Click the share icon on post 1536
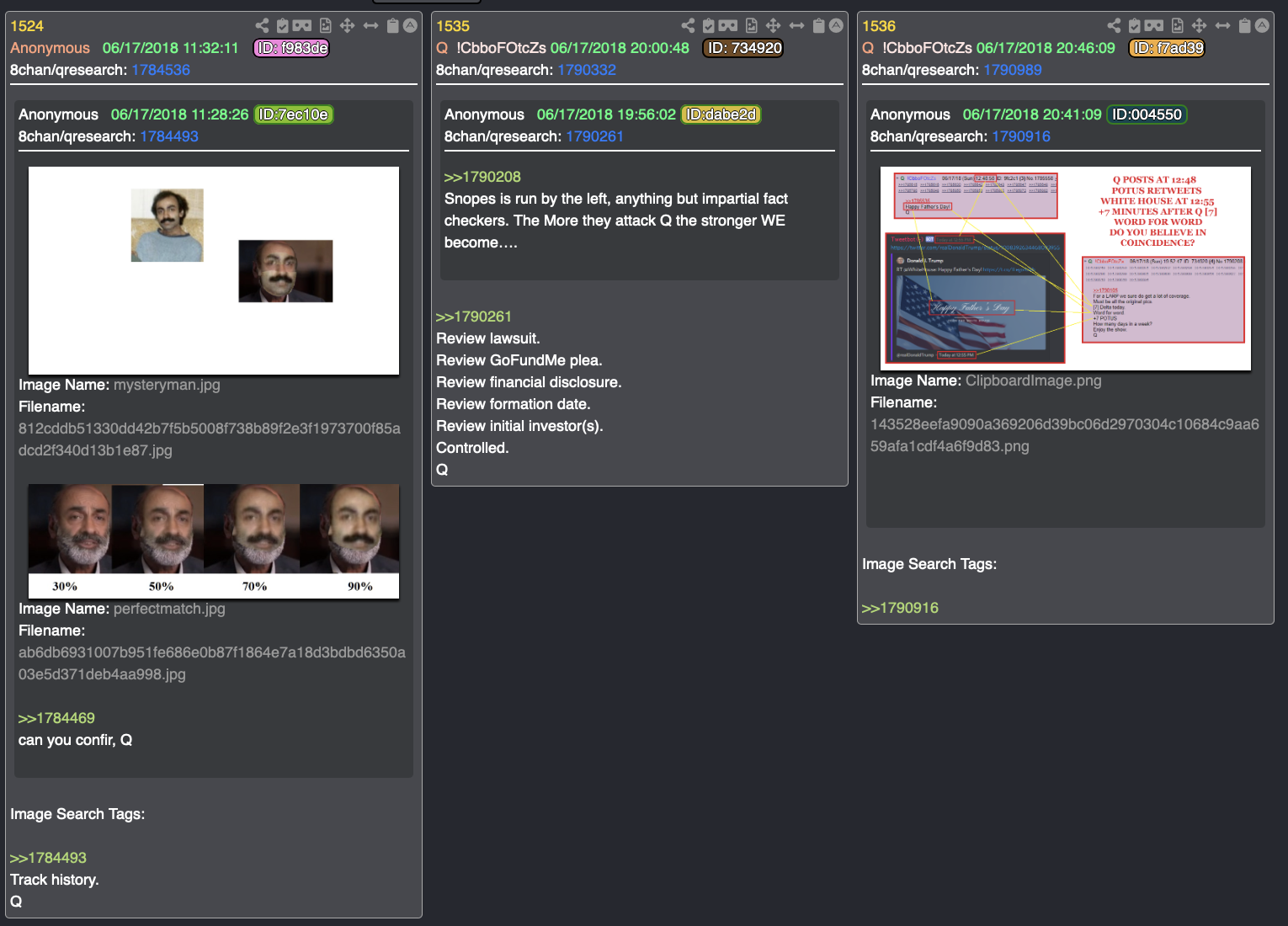The height and width of the screenshot is (926, 1288). [1114, 26]
